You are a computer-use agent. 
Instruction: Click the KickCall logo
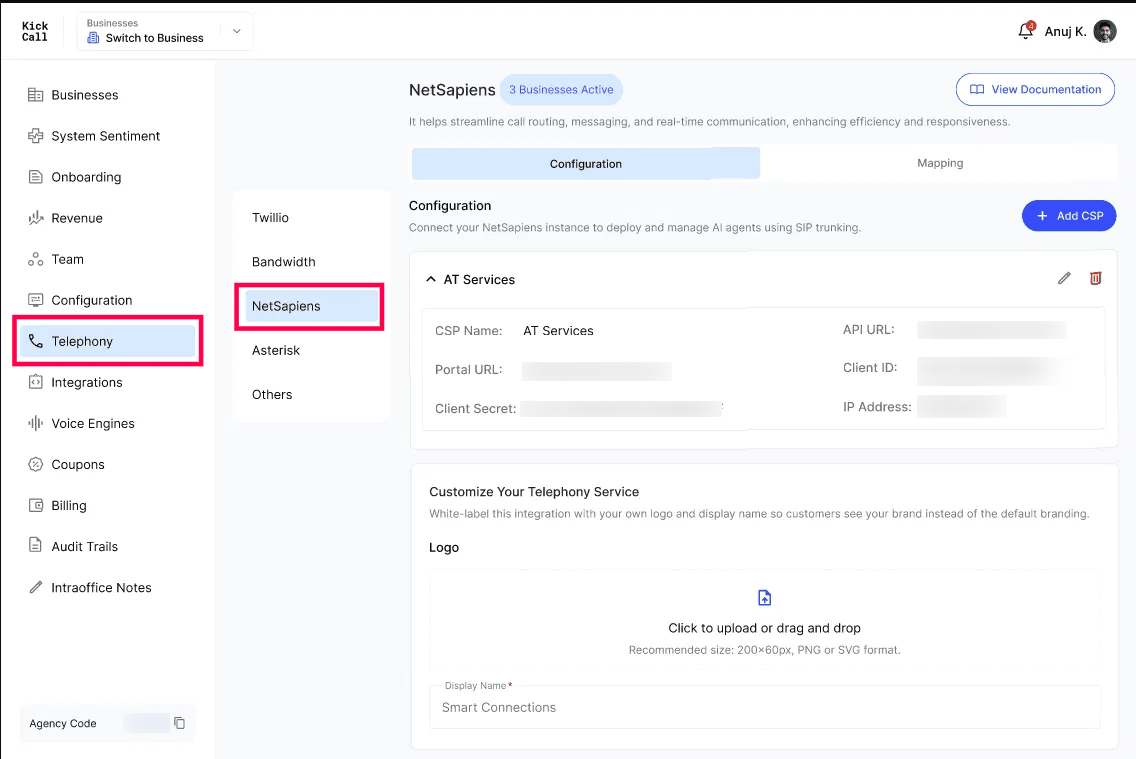(34, 31)
